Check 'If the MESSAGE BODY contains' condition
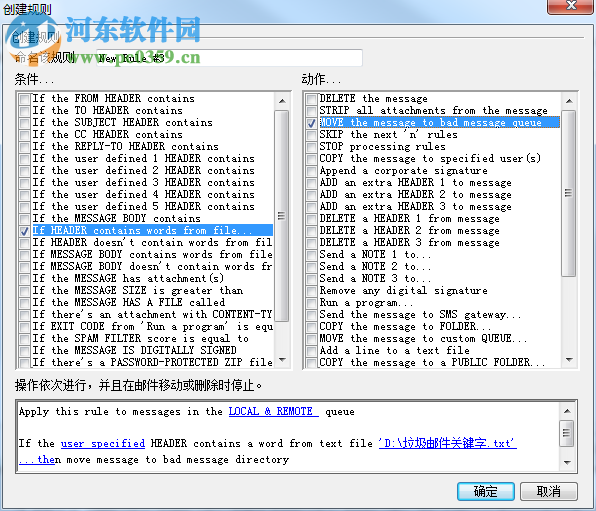This screenshot has height=511, width=596. tap(24, 219)
